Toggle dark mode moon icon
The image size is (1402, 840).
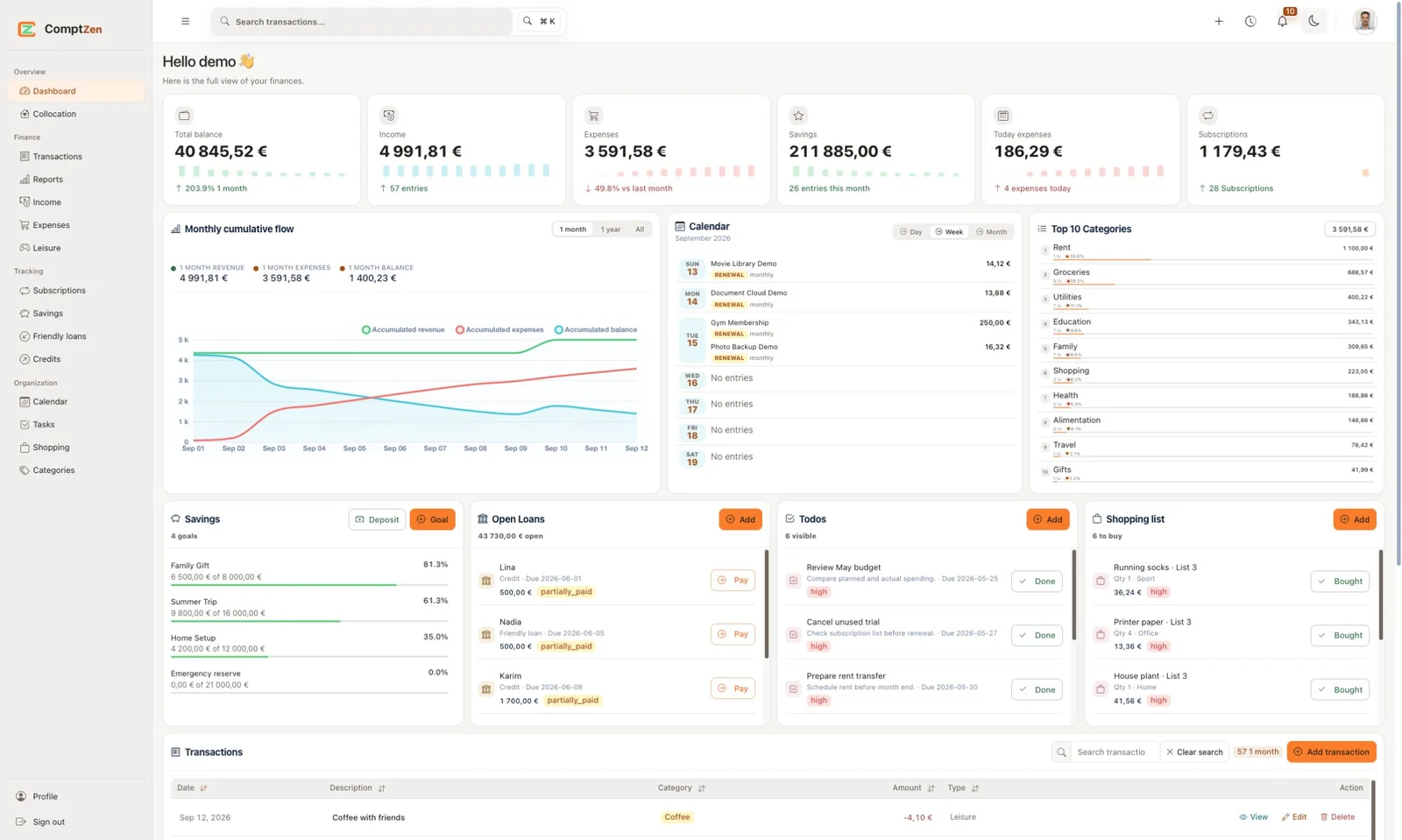1313,21
